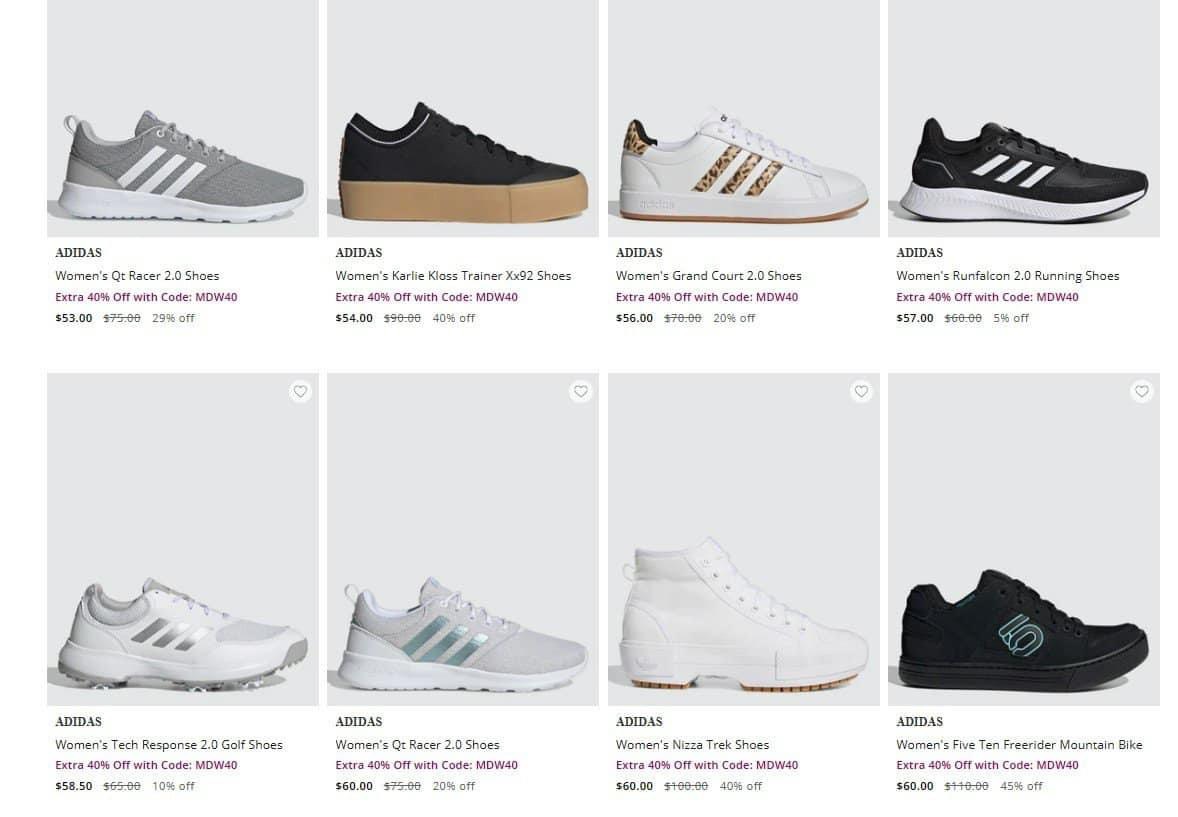Open Women's Nizza Trek Shoes product link
Screen dimensions: 1178x817
692,745
